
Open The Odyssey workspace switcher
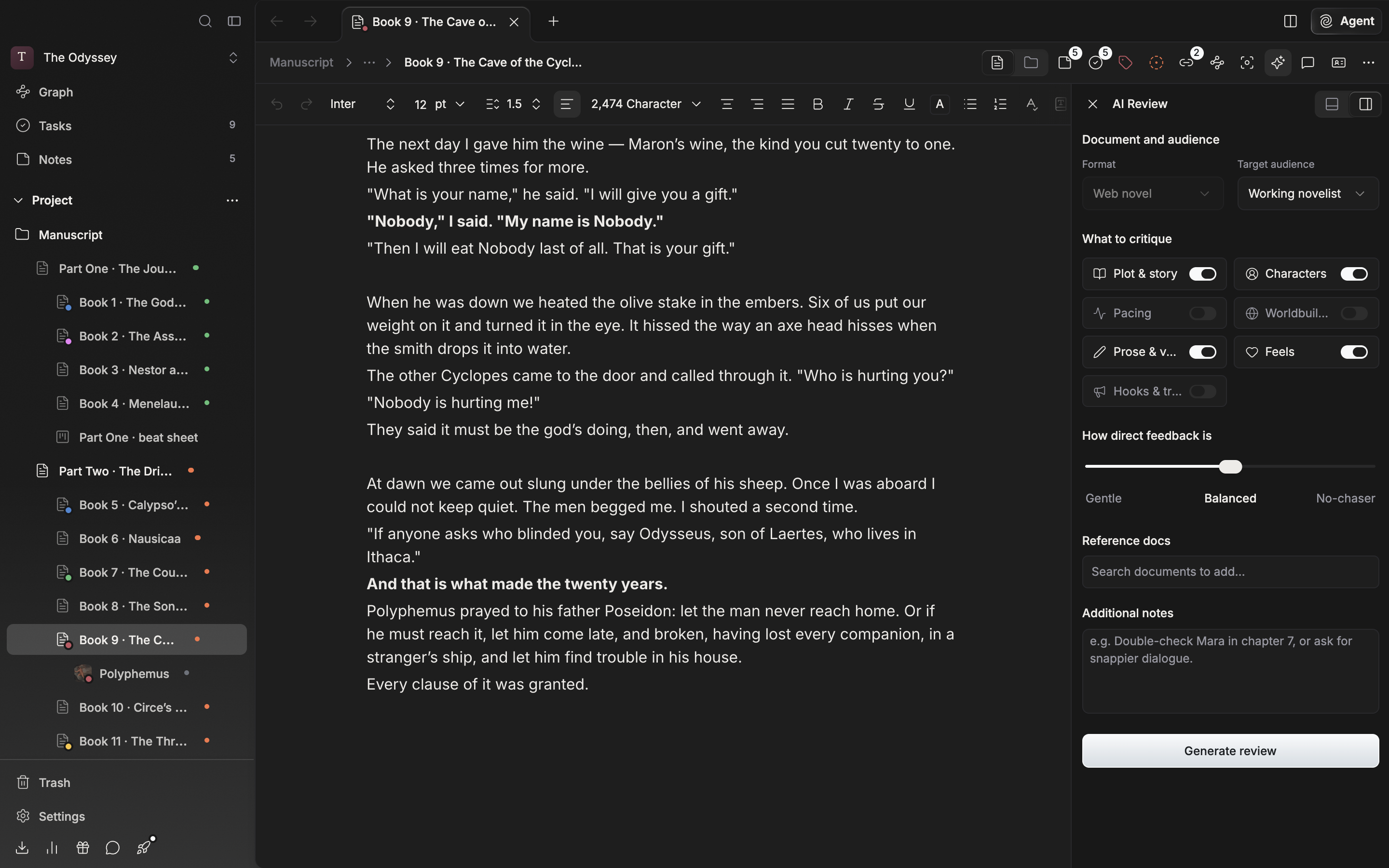coord(126,57)
